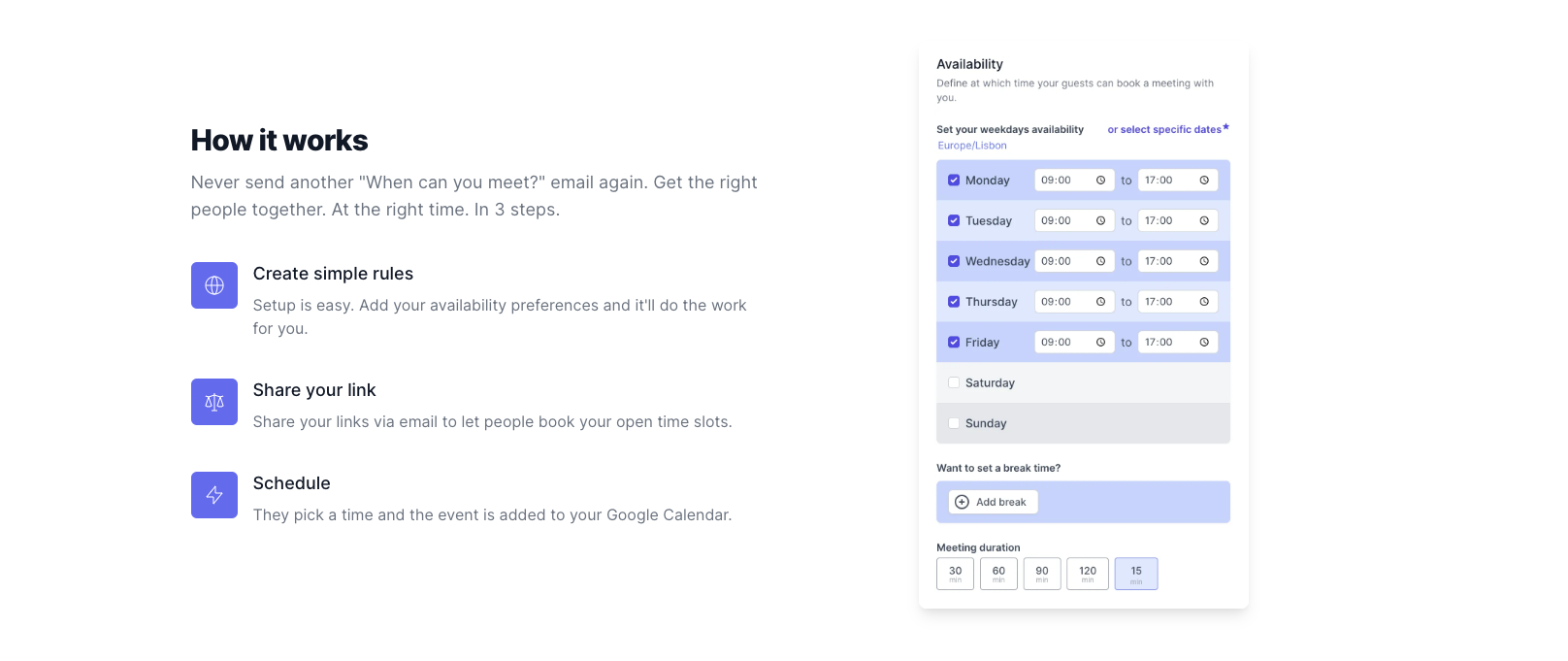Open the Friday start time picker
The height and width of the screenshot is (661, 1568).
click(x=1065, y=343)
